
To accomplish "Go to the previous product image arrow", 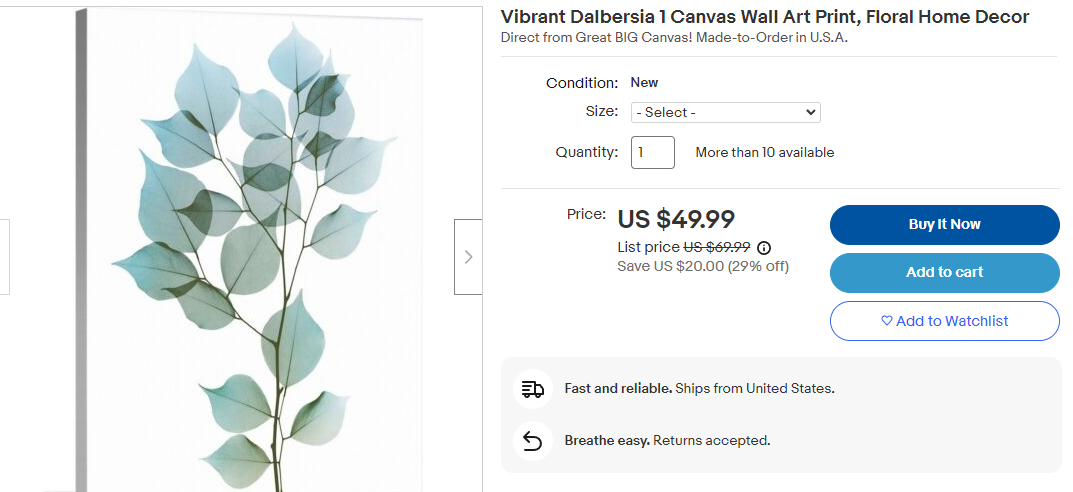I will [x=4, y=257].
